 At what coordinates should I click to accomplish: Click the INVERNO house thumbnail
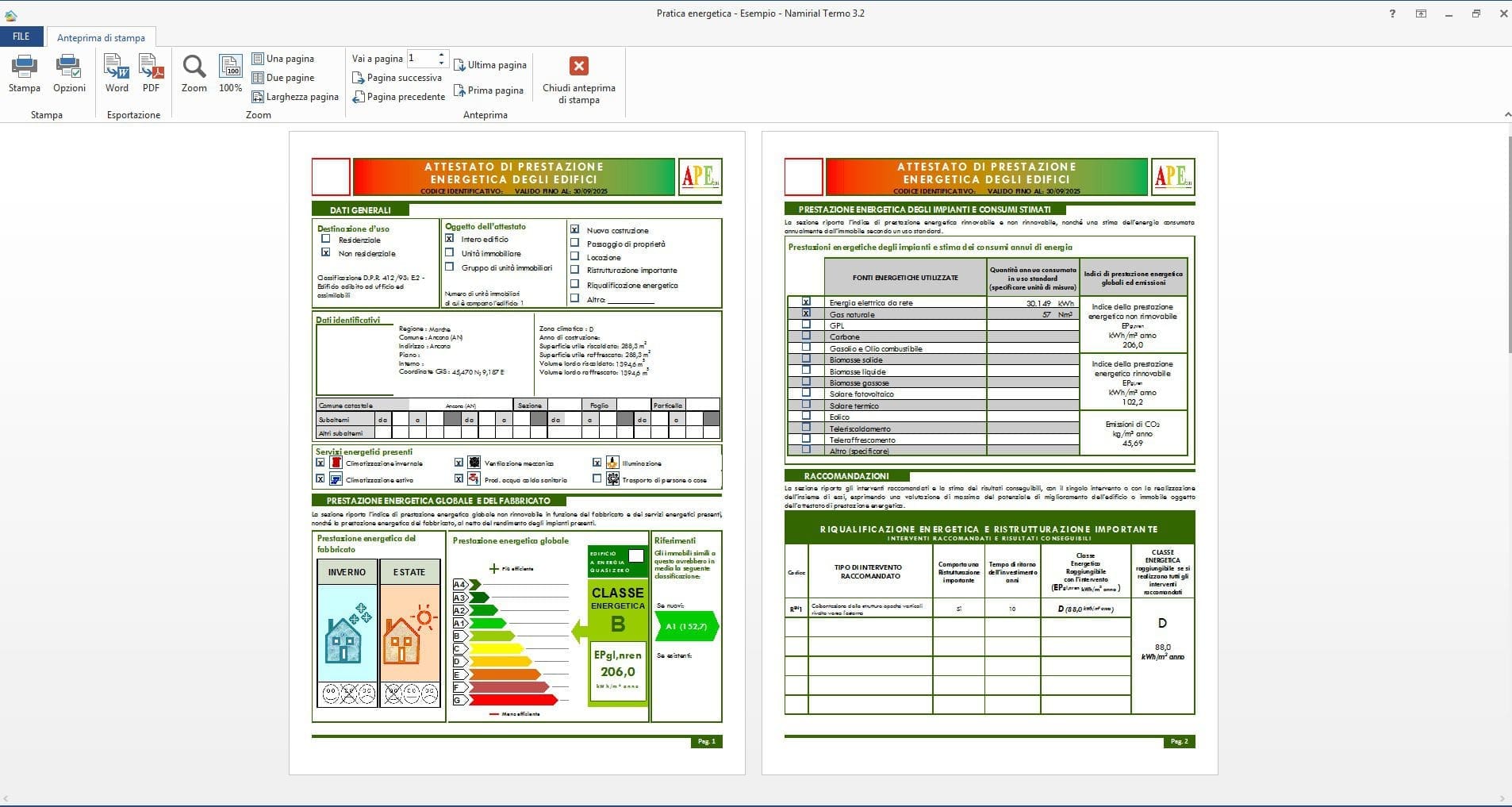(x=347, y=635)
